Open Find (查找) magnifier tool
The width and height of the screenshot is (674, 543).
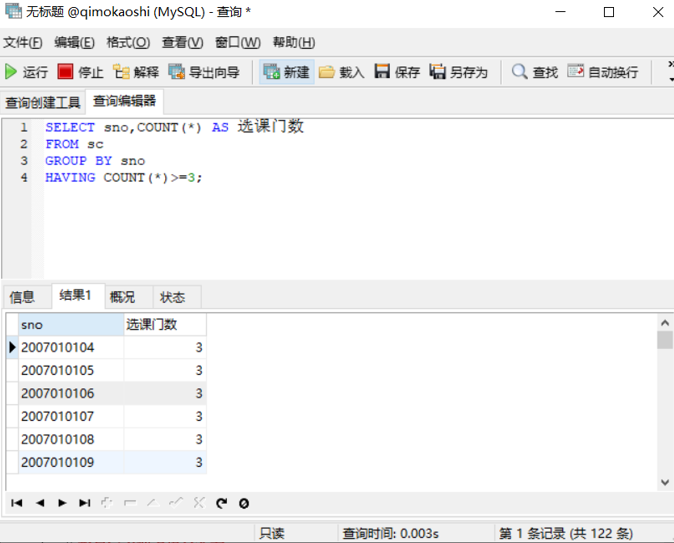(535, 72)
